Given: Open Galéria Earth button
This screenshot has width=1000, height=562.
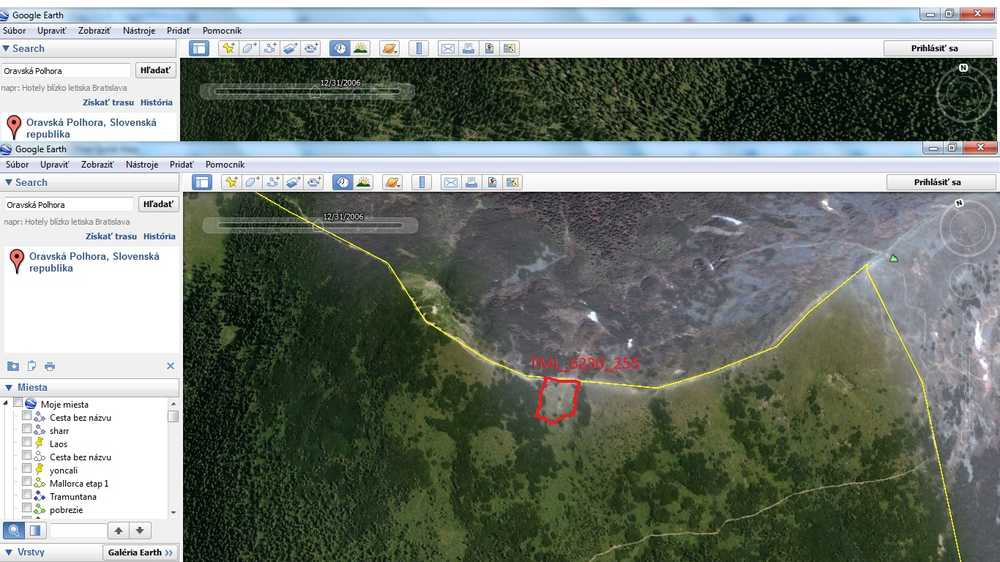Looking at the screenshot, I should (x=140, y=552).
